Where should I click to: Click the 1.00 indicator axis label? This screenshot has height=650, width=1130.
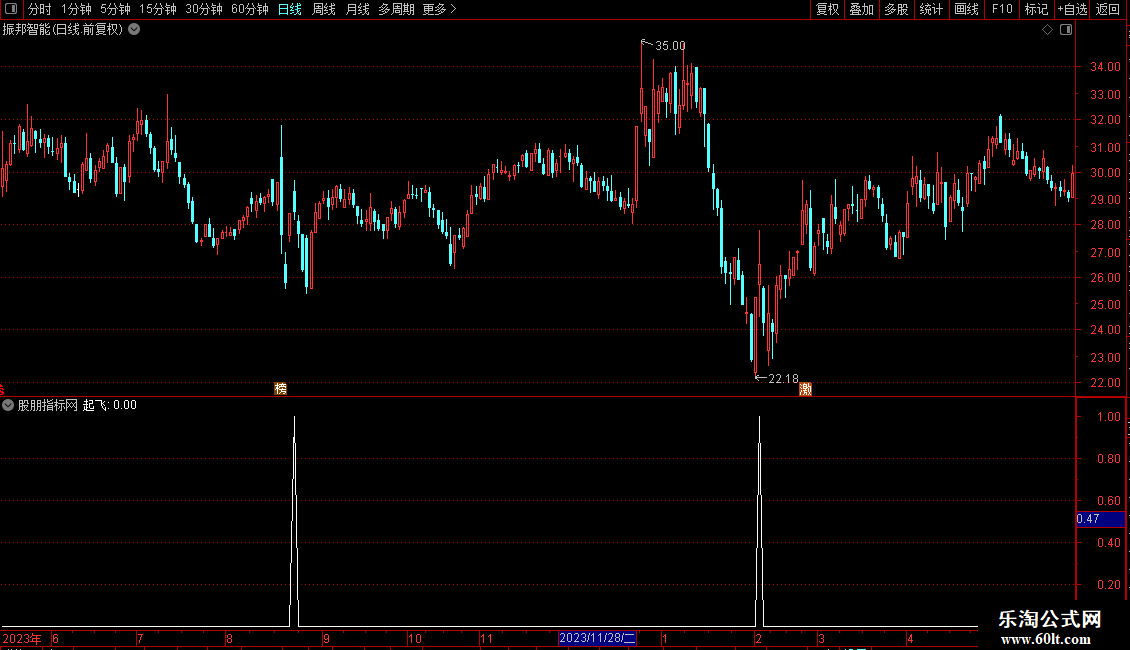[1108, 417]
